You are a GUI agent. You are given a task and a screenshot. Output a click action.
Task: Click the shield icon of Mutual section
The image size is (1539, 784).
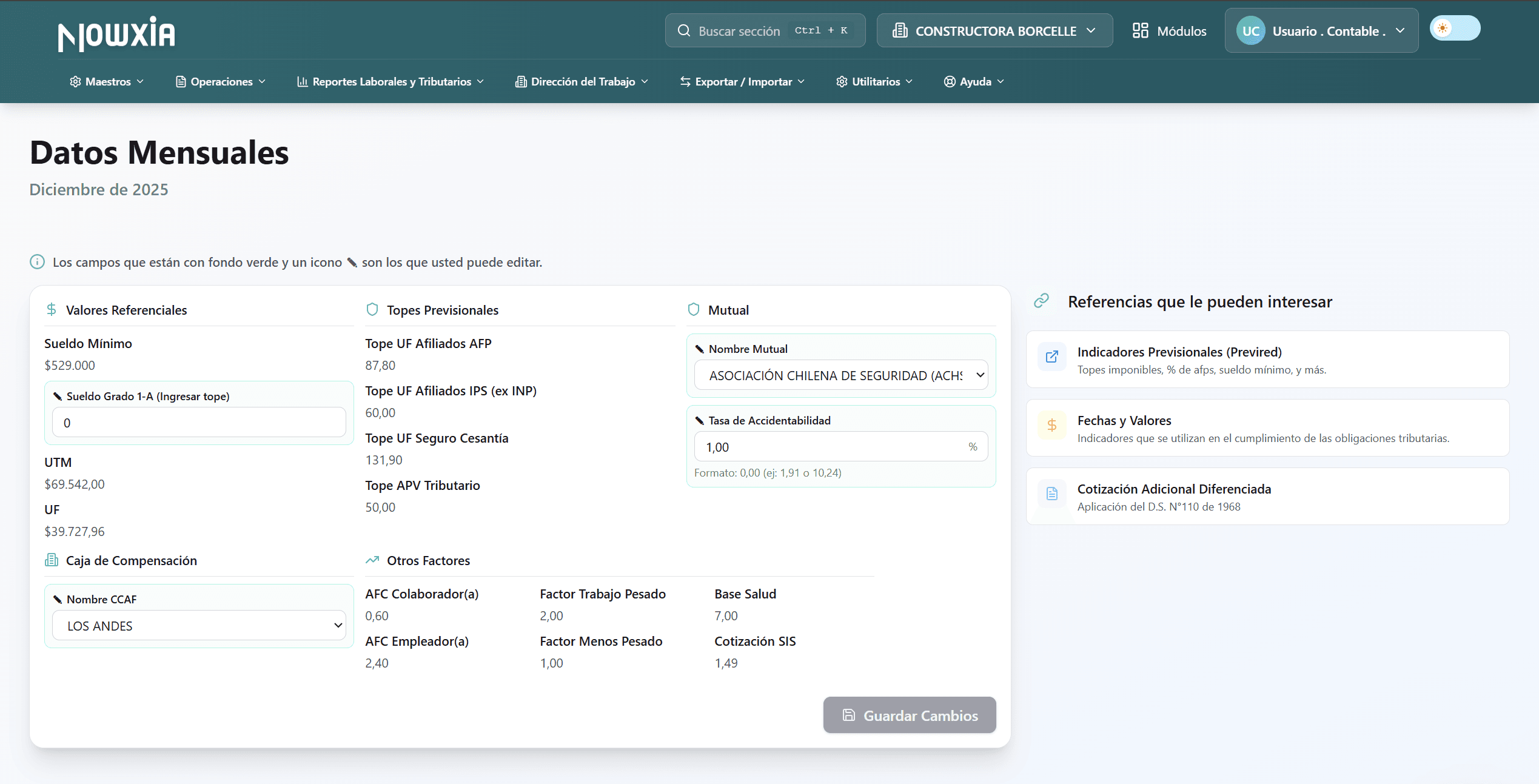(x=694, y=309)
